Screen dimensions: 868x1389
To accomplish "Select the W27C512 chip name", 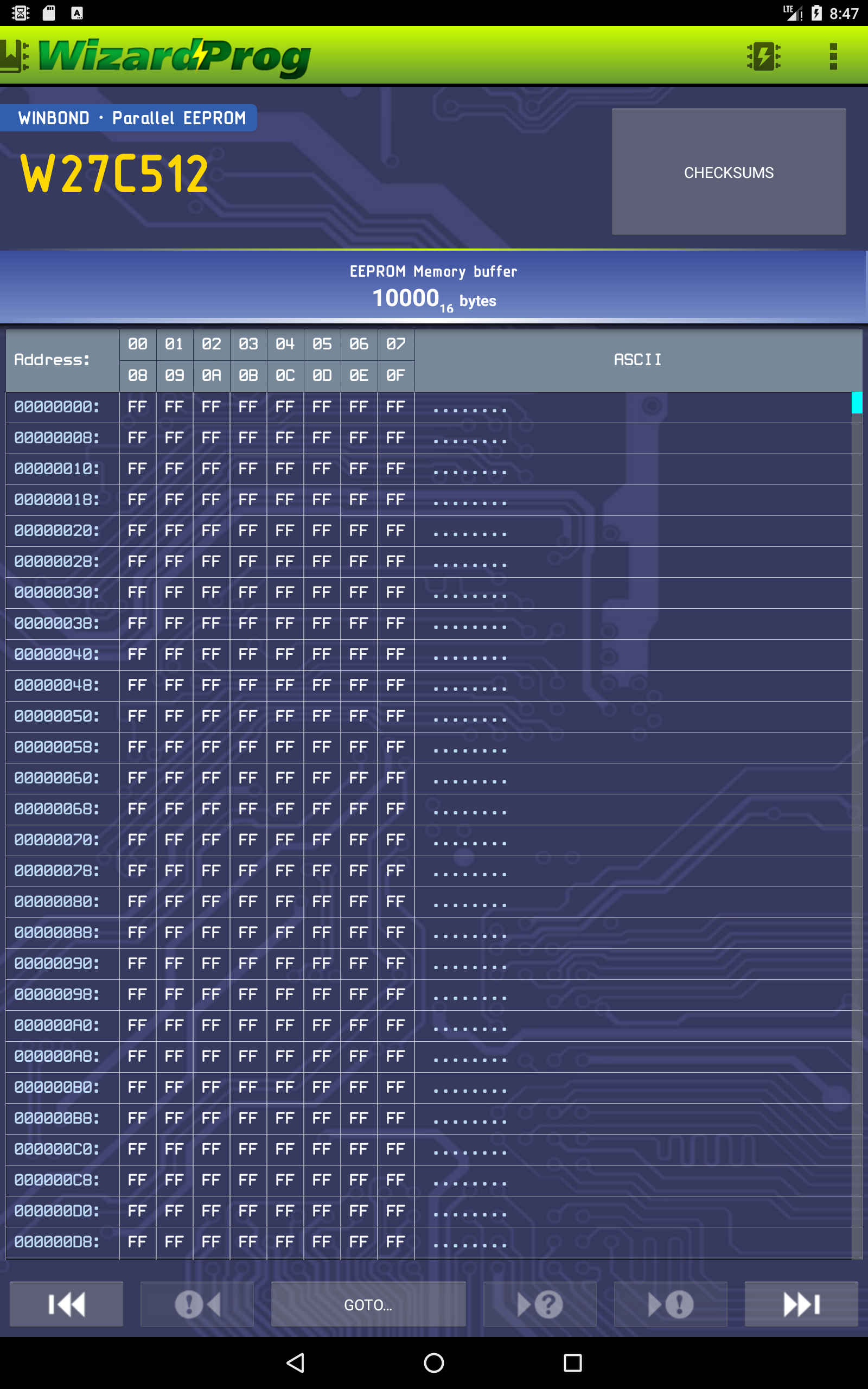I will point(114,173).
